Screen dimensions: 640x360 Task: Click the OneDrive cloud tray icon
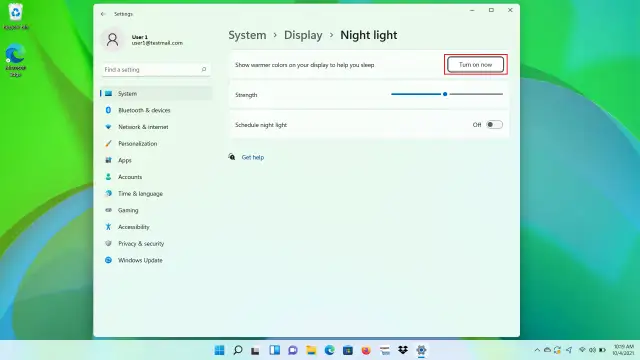[547, 350]
